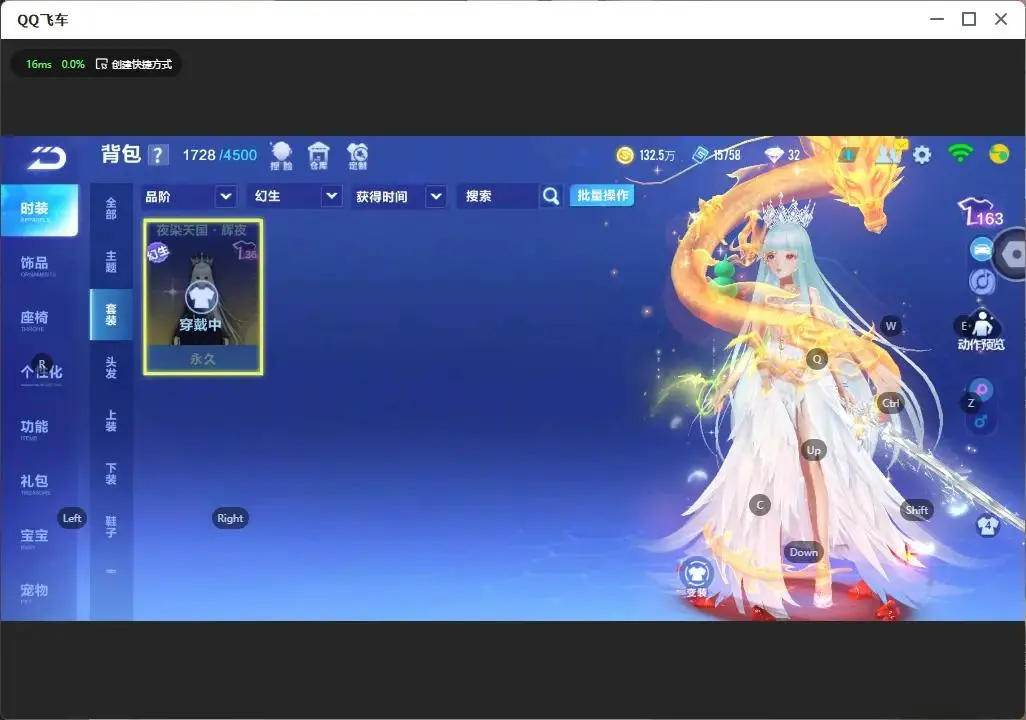Click the blue car preview icon
Viewport: 1026px width, 720px height.
982,250
